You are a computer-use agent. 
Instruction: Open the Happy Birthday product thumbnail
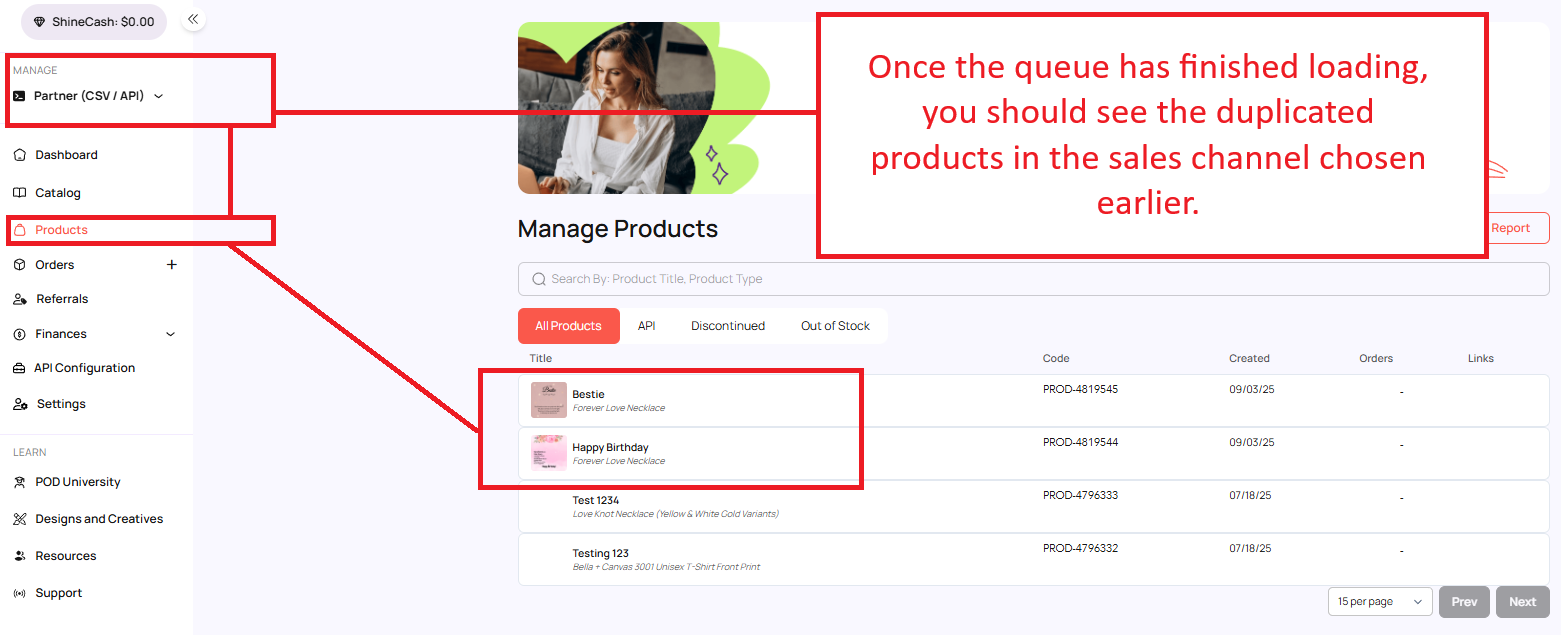(x=549, y=453)
